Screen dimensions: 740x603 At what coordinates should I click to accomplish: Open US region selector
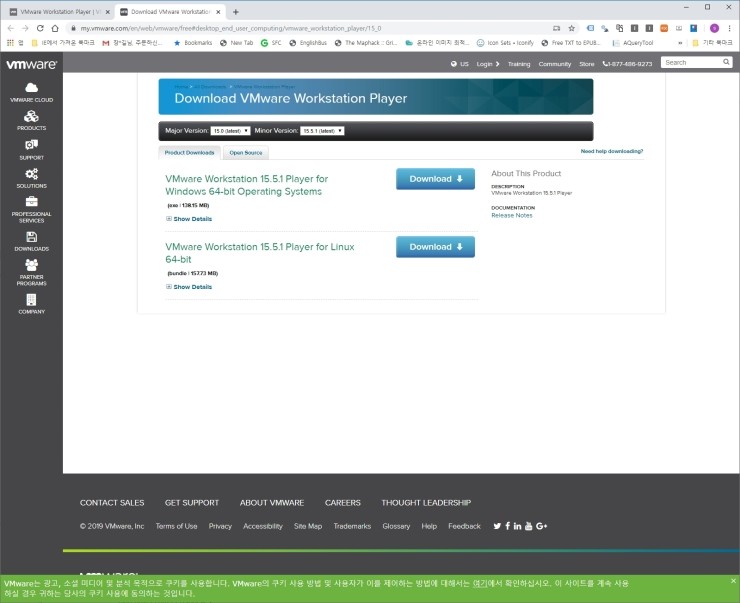[x=460, y=64]
